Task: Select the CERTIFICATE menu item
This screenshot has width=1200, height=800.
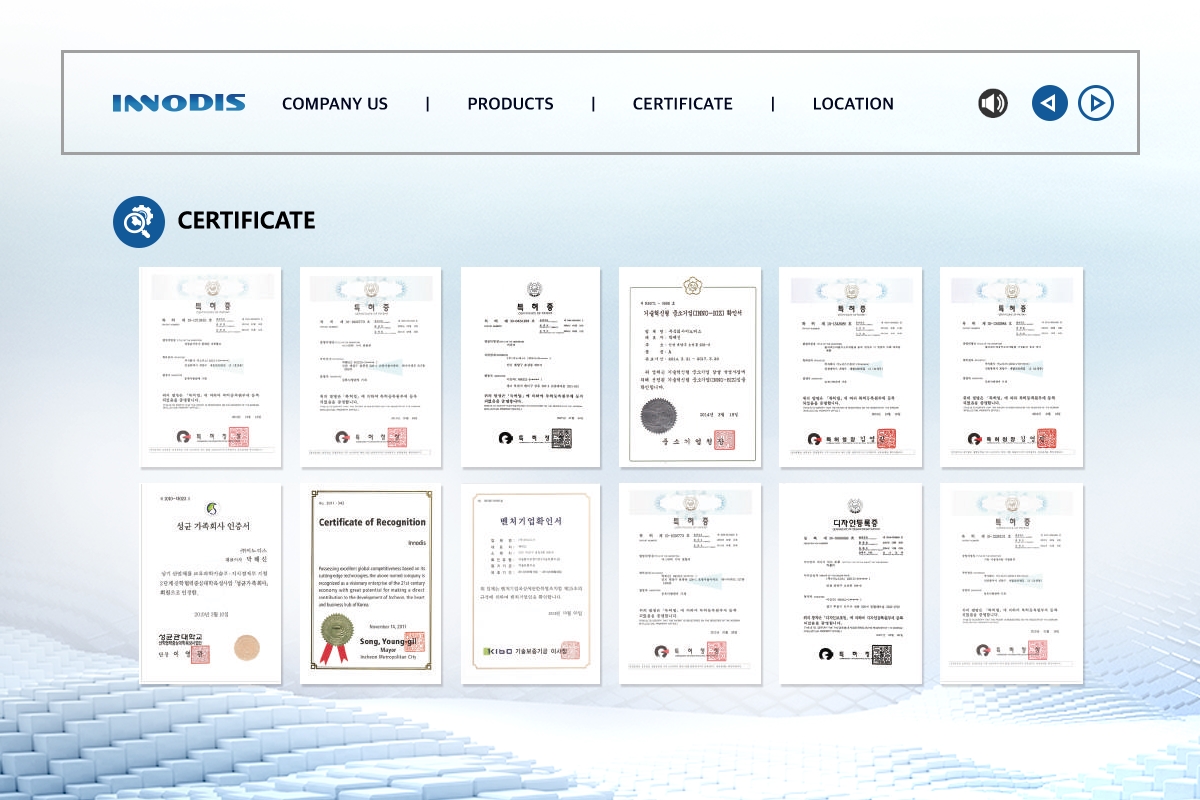Action: click(x=682, y=104)
